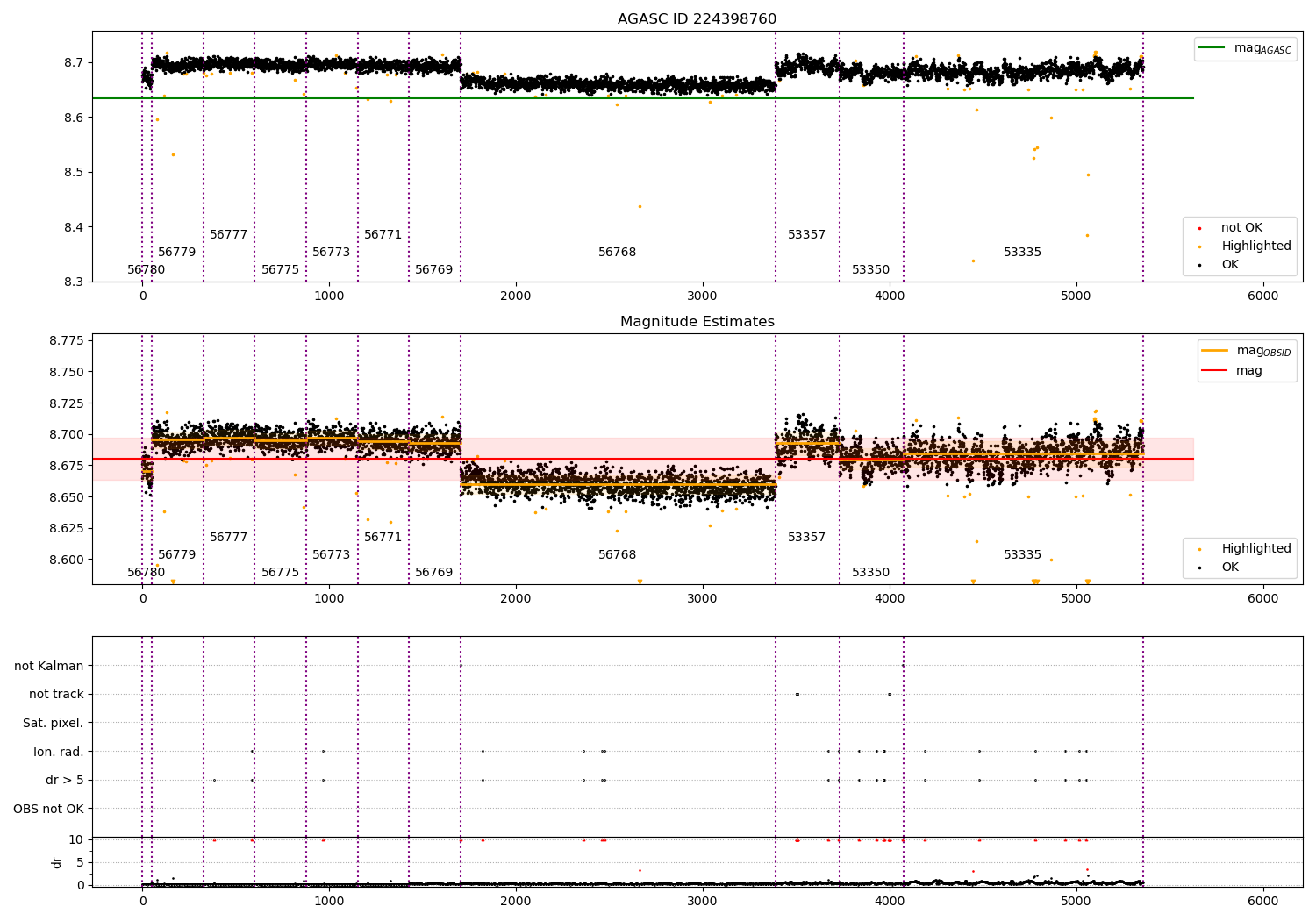Click the 8.750 y-axis tick label

(67, 373)
